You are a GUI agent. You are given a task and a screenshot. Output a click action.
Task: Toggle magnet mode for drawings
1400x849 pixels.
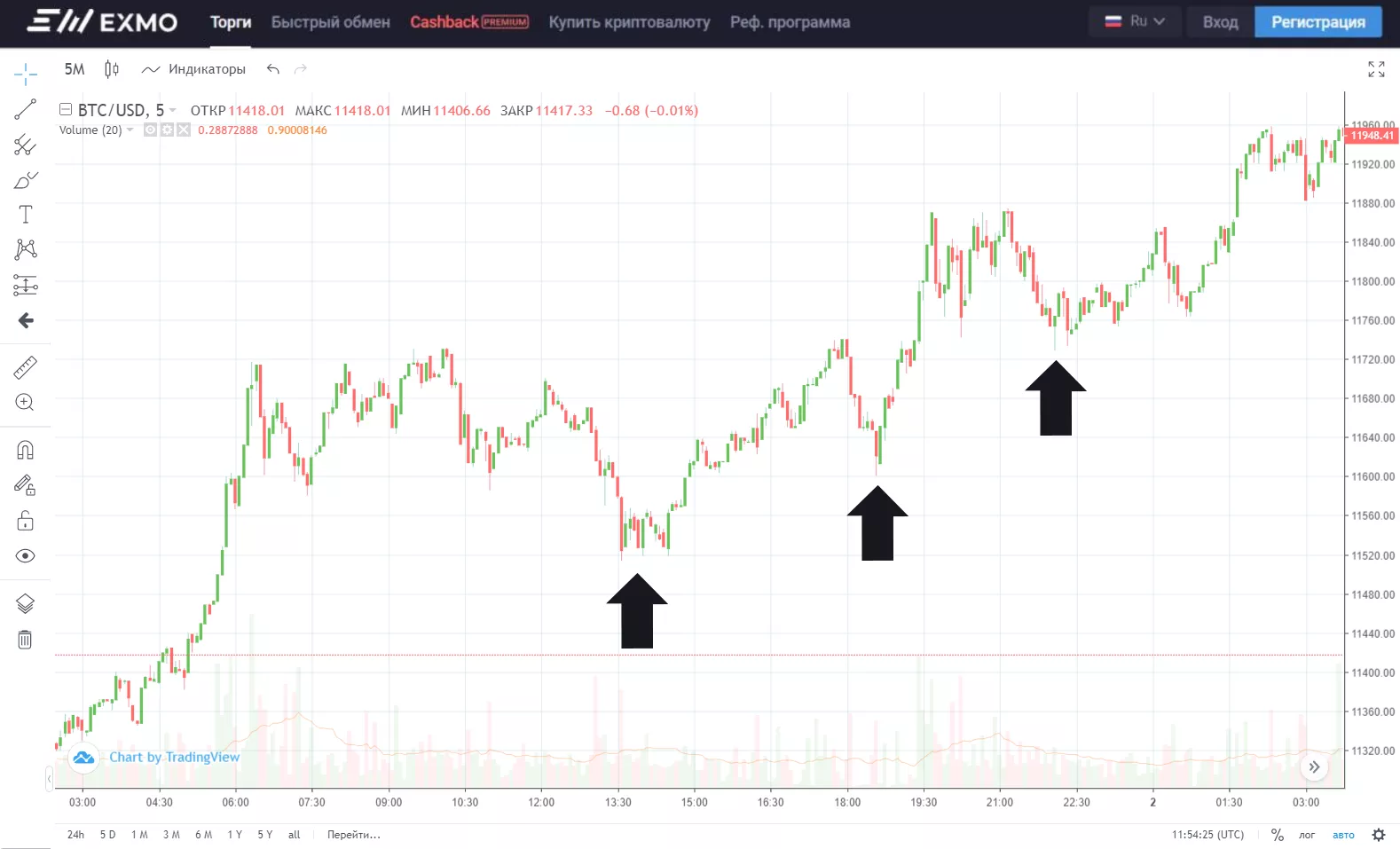(x=25, y=450)
